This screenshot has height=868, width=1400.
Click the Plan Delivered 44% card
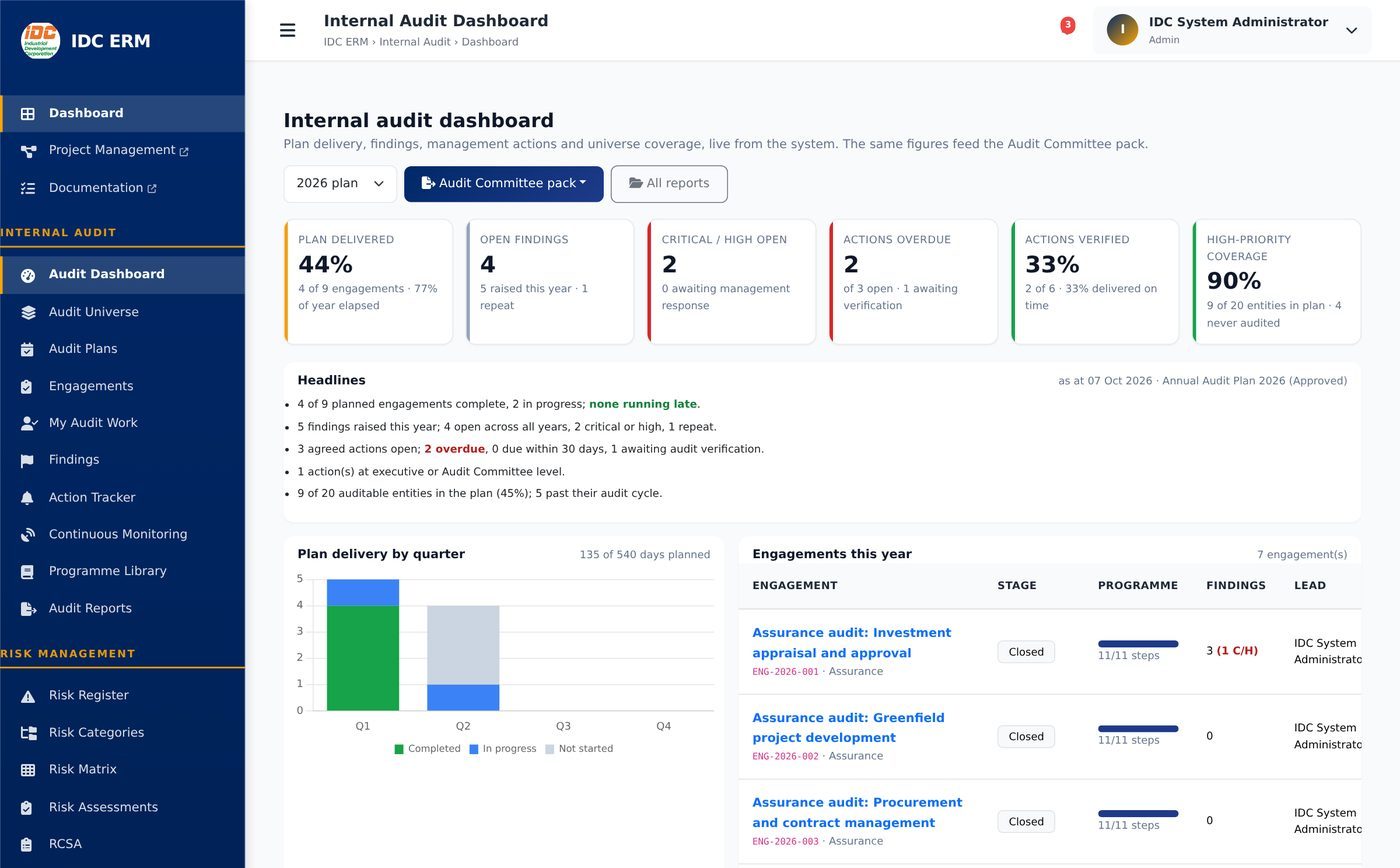click(x=368, y=282)
